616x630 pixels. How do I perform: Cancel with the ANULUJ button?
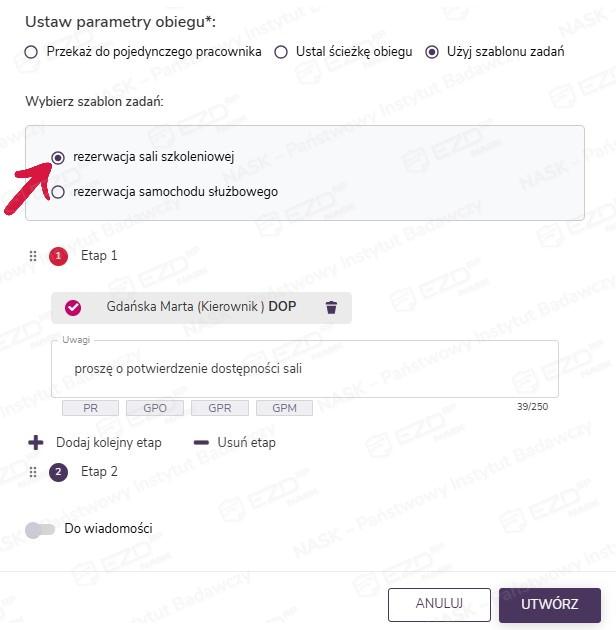click(439, 604)
